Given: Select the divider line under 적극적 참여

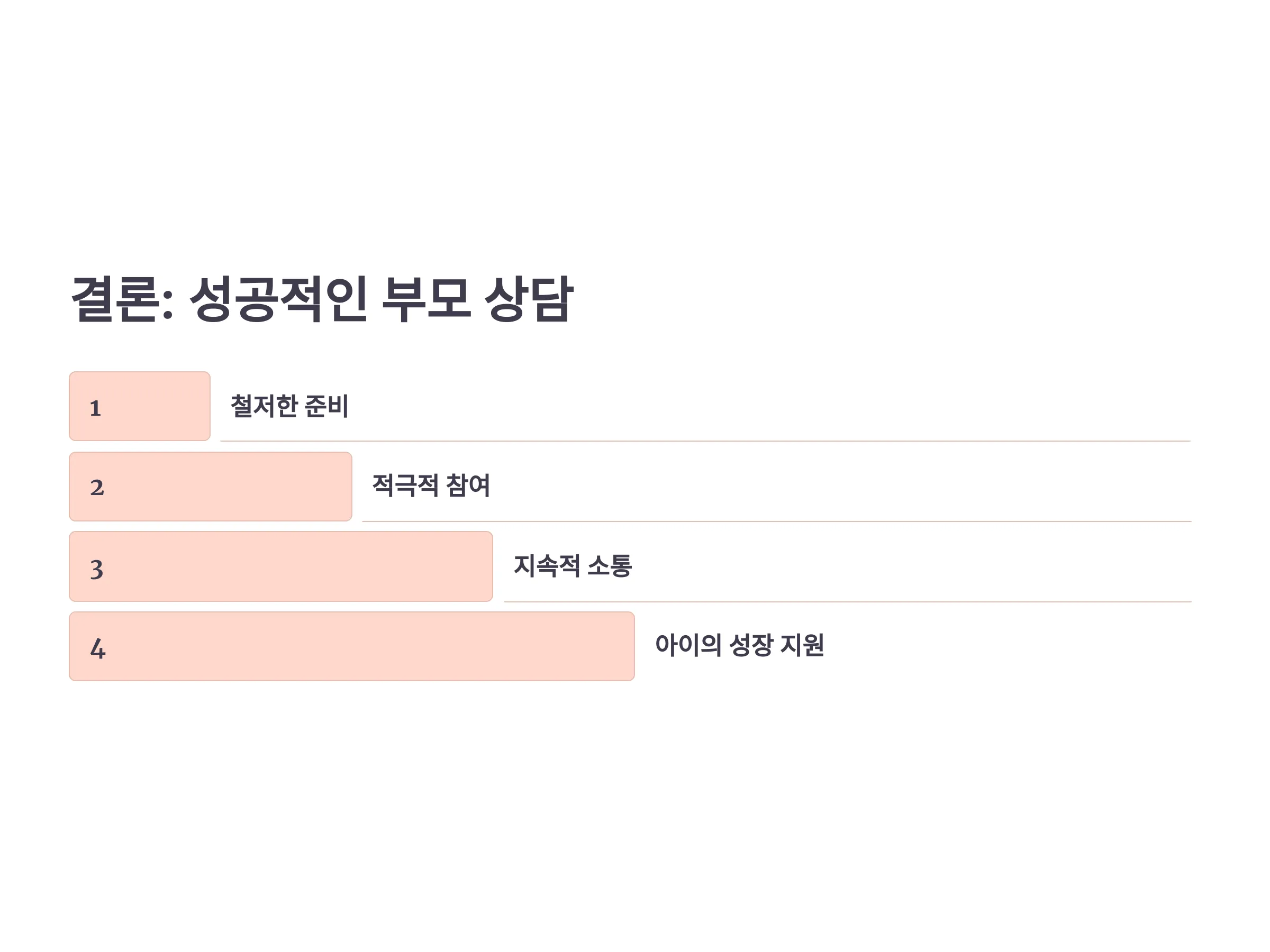Looking at the screenshot, I should [777, 521].
